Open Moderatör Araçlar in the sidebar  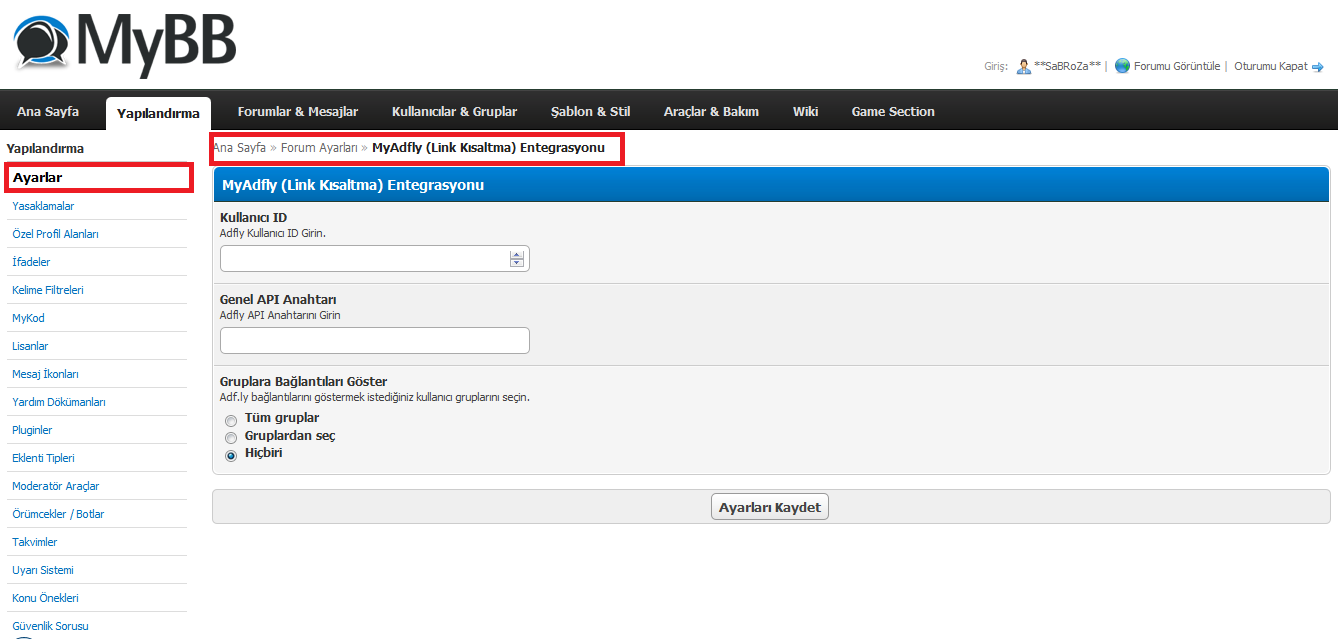(x=56, y=486)
